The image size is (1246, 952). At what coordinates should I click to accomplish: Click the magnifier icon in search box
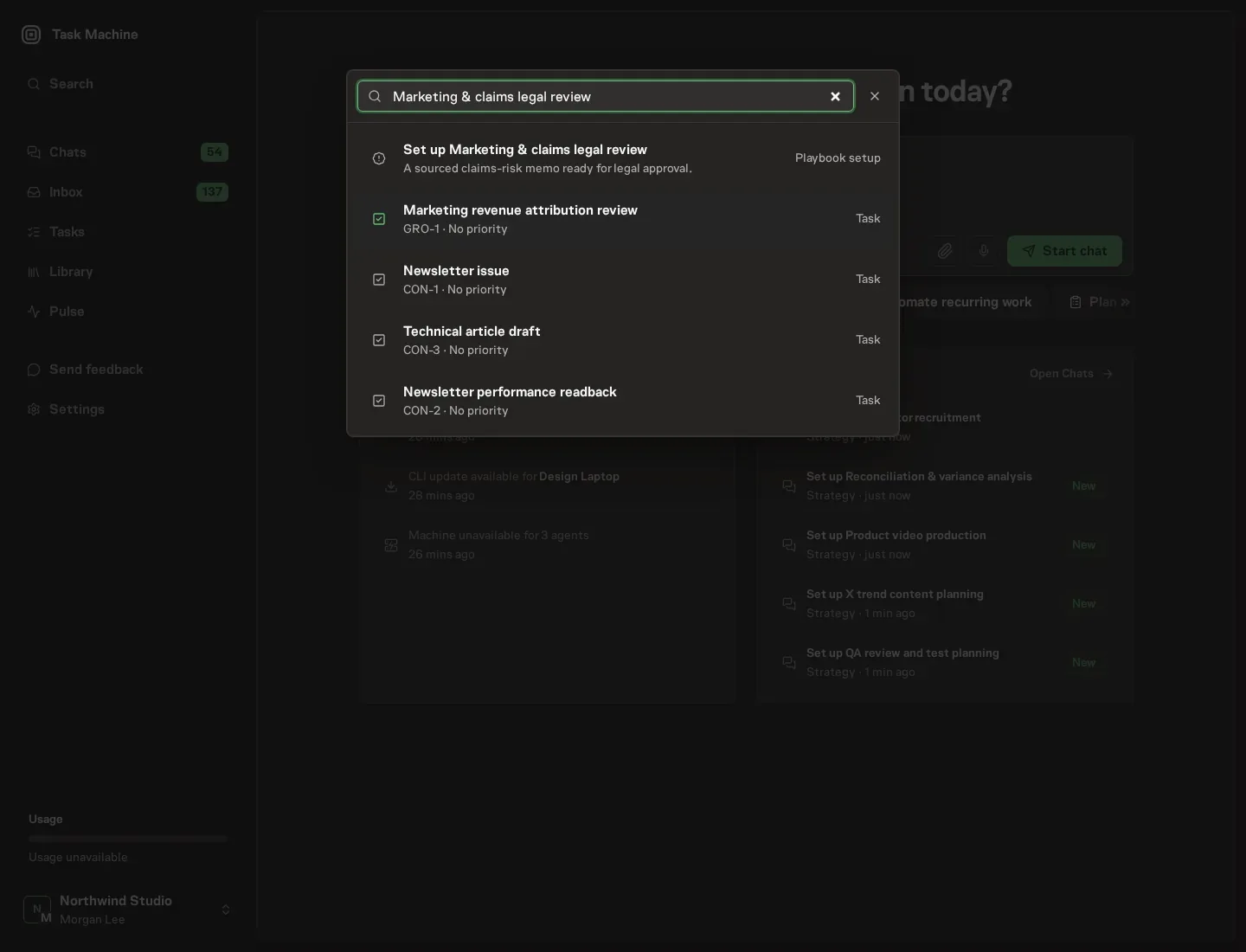(375, 96)
